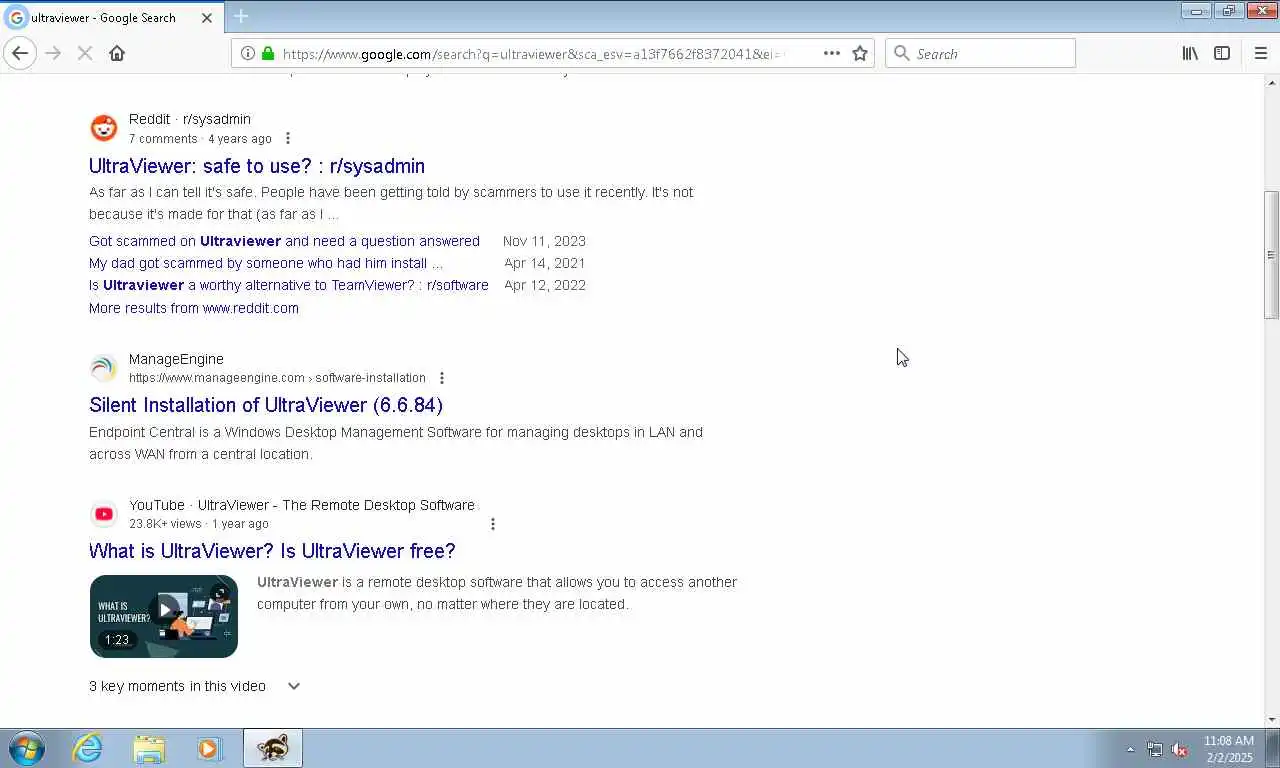Open the Windows Start menu

(27, 748)
